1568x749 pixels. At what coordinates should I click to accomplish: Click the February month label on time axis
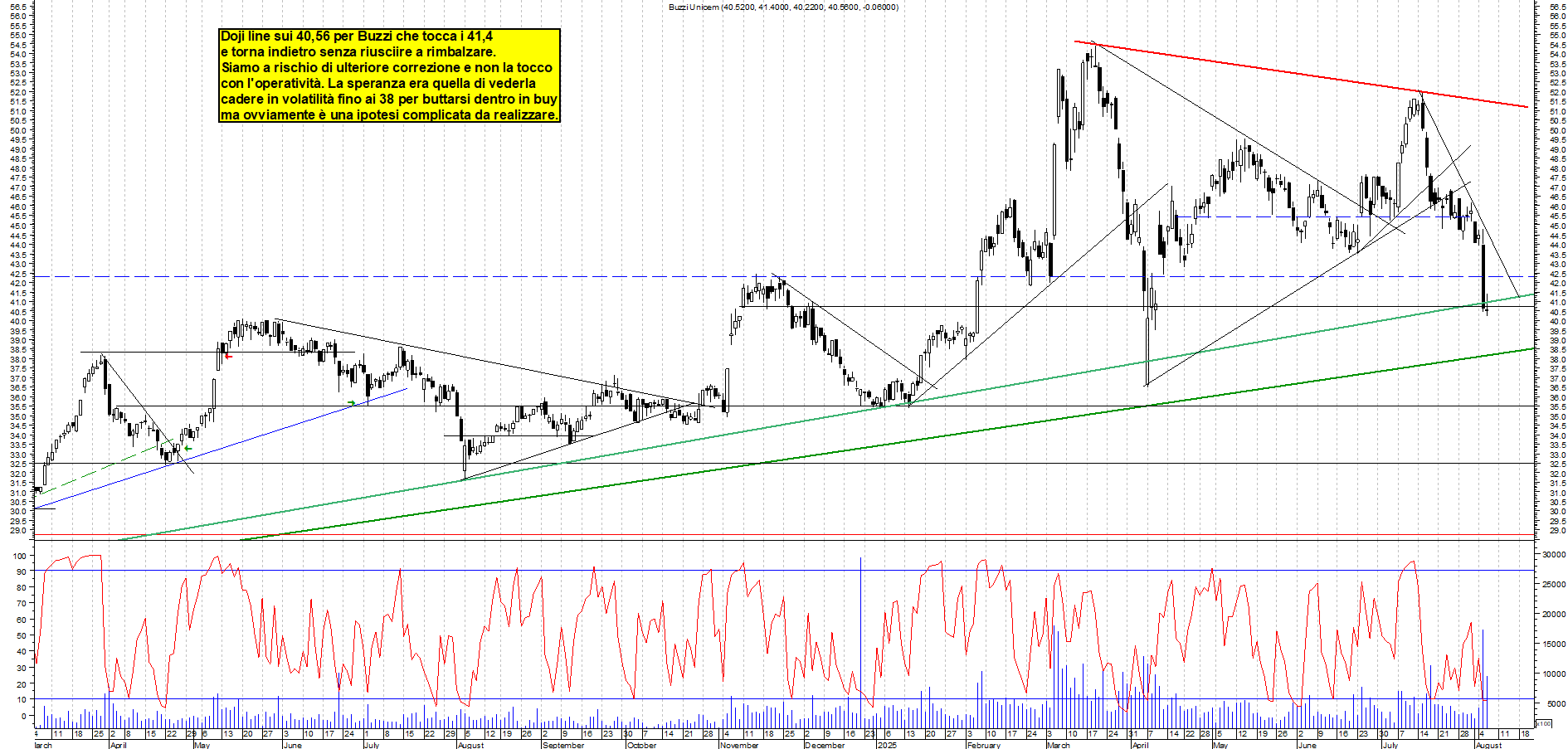[x=984, y=745]
